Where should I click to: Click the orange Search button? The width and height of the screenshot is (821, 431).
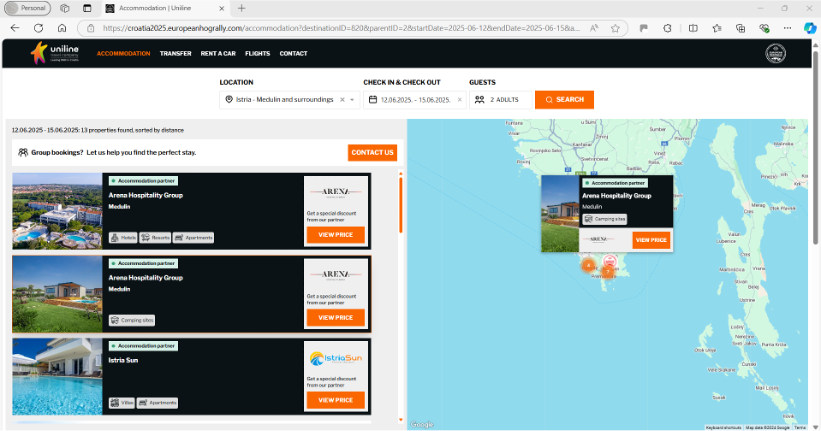click(x=564, y=100)
